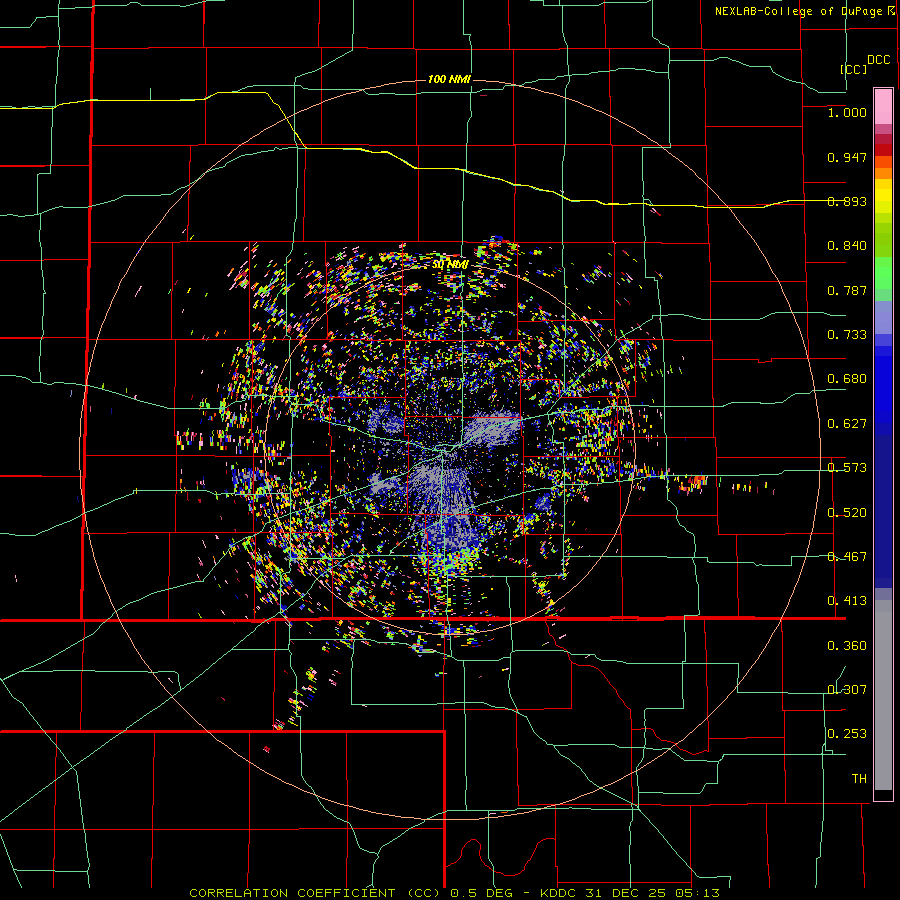900x900 pixels.
Task: Click the 0.893 scale value
Action: [847, 201]
